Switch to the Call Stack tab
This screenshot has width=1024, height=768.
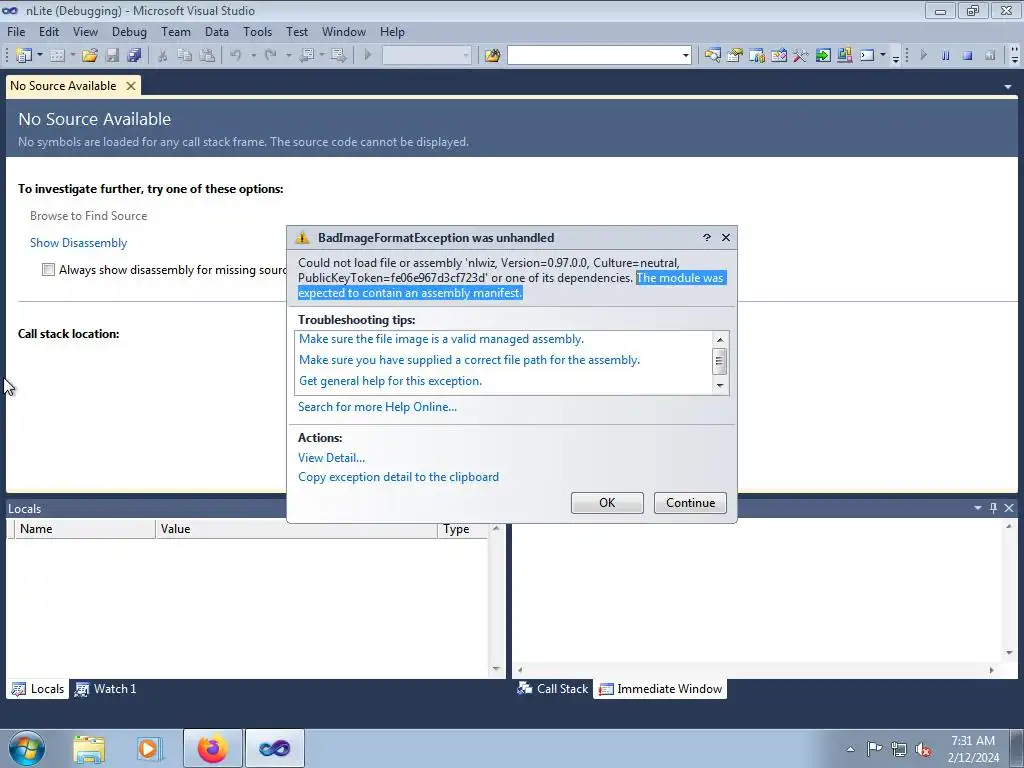click(553, 689)
